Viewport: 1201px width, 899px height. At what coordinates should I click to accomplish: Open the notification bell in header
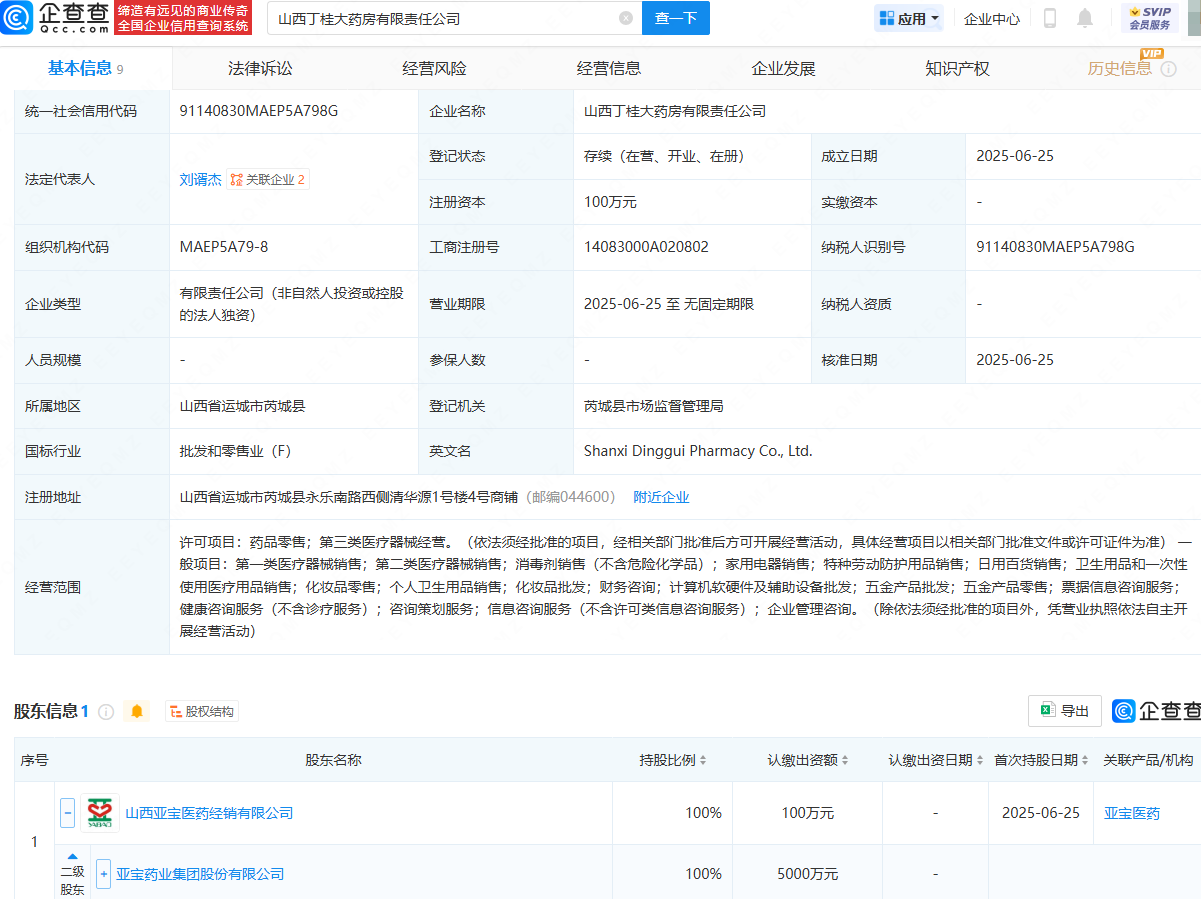(1085, 18)
